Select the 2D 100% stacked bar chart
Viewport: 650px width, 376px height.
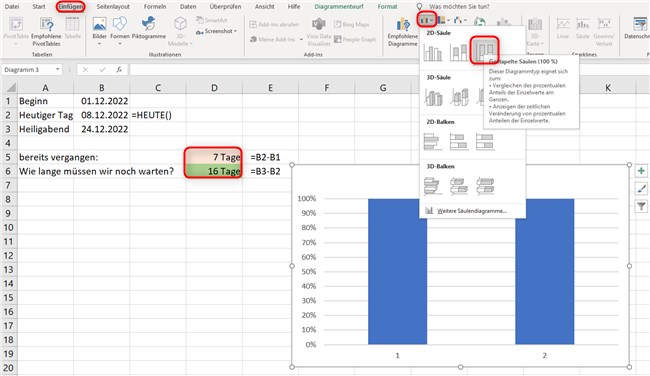click(x=484, y=142)
